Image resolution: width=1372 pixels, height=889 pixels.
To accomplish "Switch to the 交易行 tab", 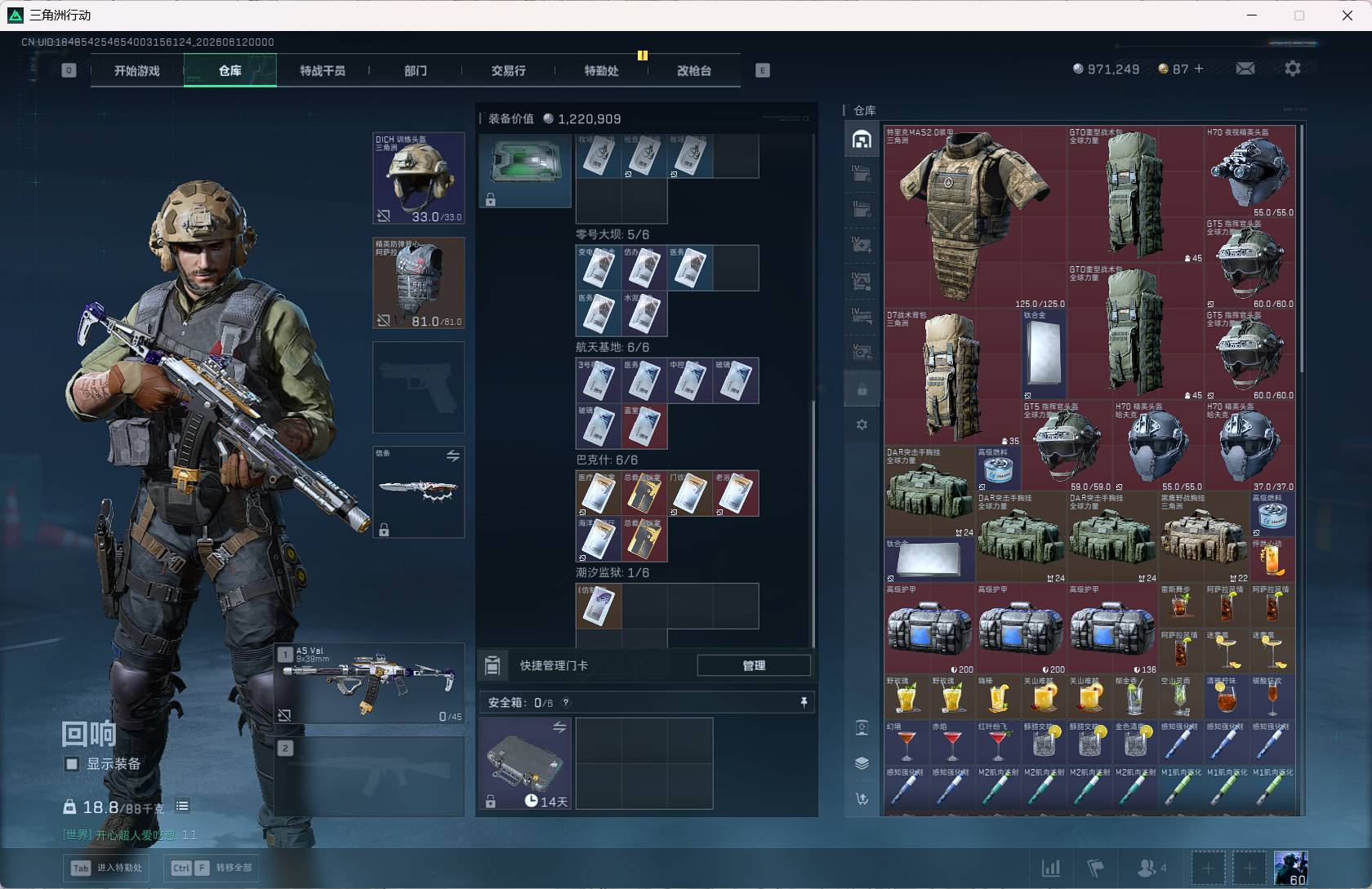I will pos(508,71).
